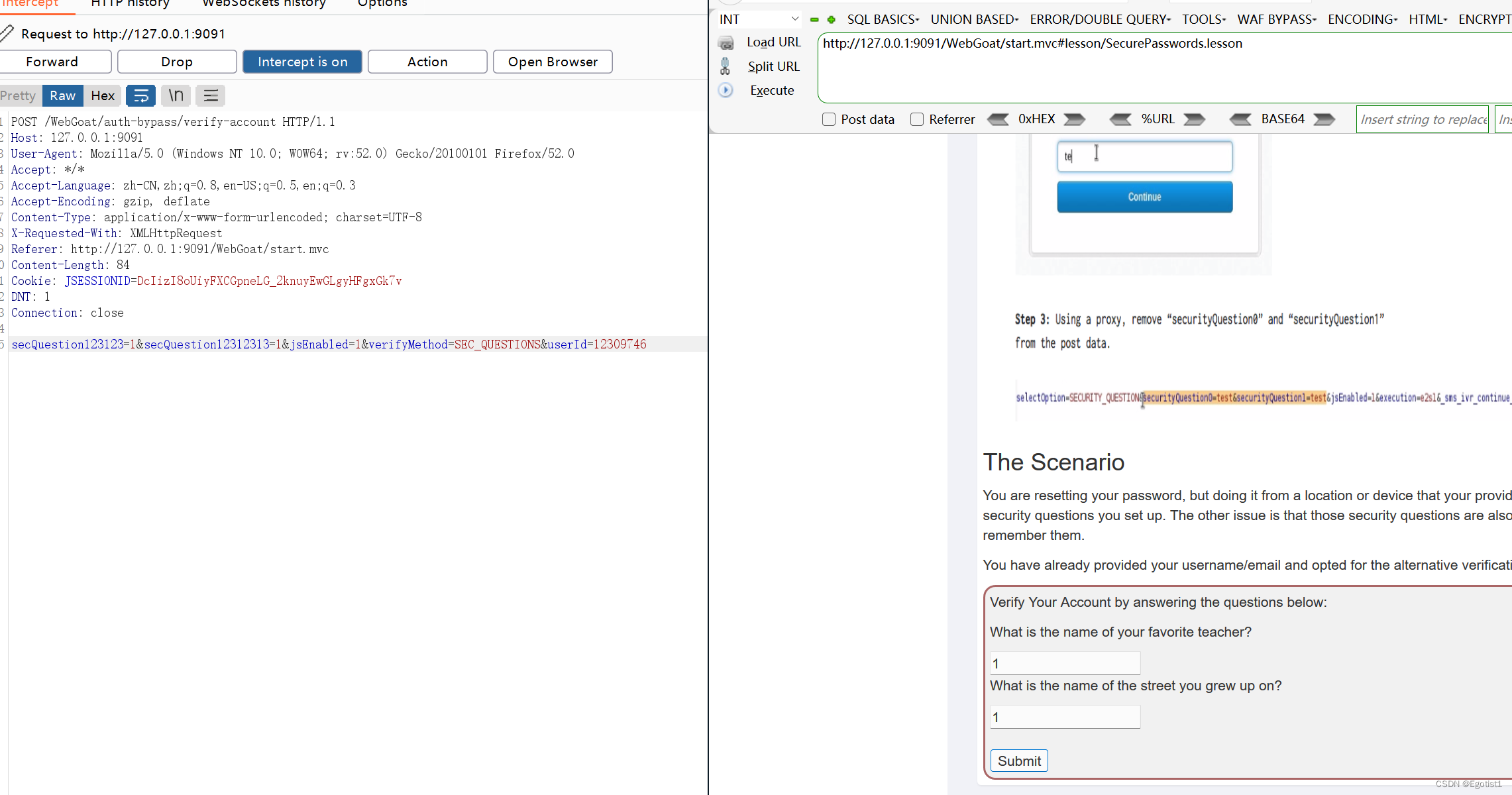The width and height of the screenshot is (1512, 795).
Task: Click the 0xHEX decode left arrow
Action: 999,119
